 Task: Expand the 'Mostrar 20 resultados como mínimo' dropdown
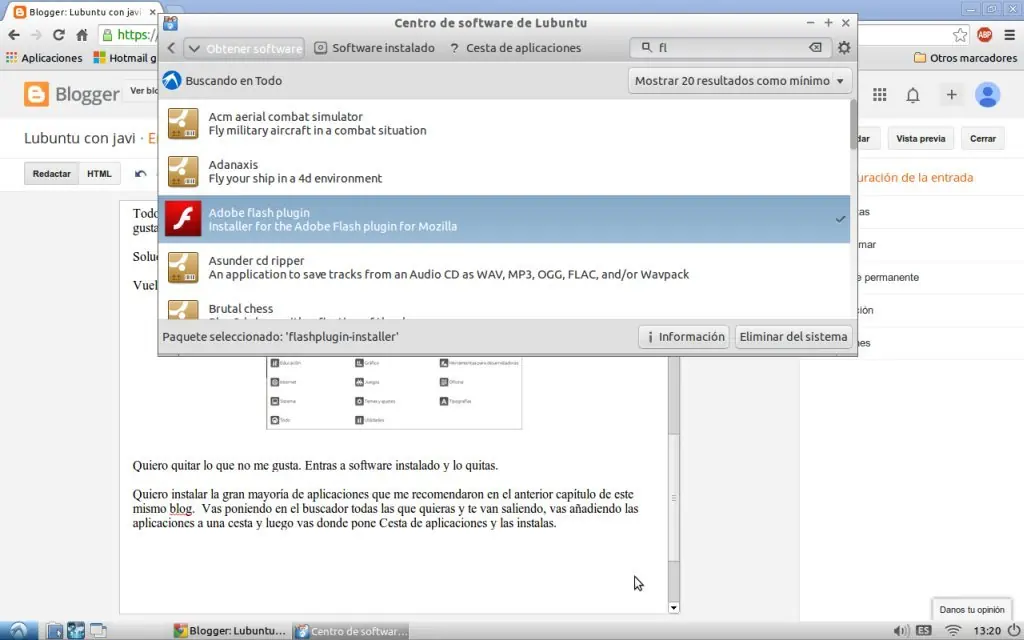(740, 81)
